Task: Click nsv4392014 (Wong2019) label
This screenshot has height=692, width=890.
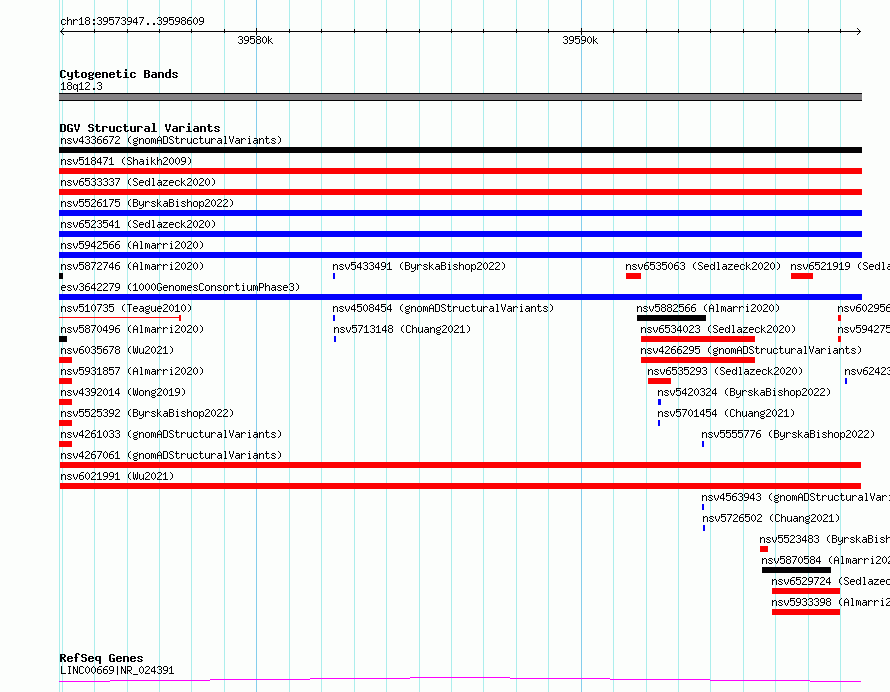Action: tap(123, 392)
